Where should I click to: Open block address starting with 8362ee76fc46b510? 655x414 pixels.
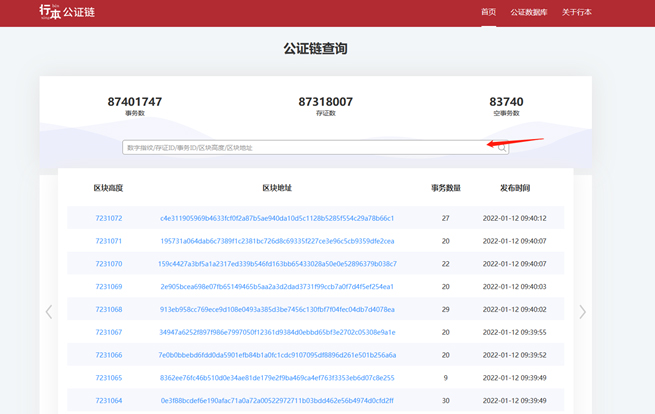point(277,378)
